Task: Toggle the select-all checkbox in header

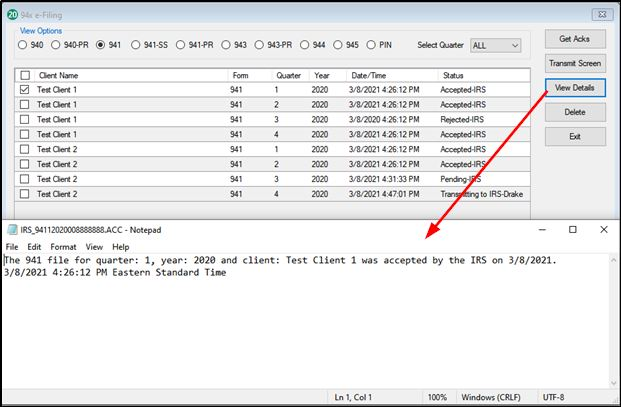Action: [24, 75]
